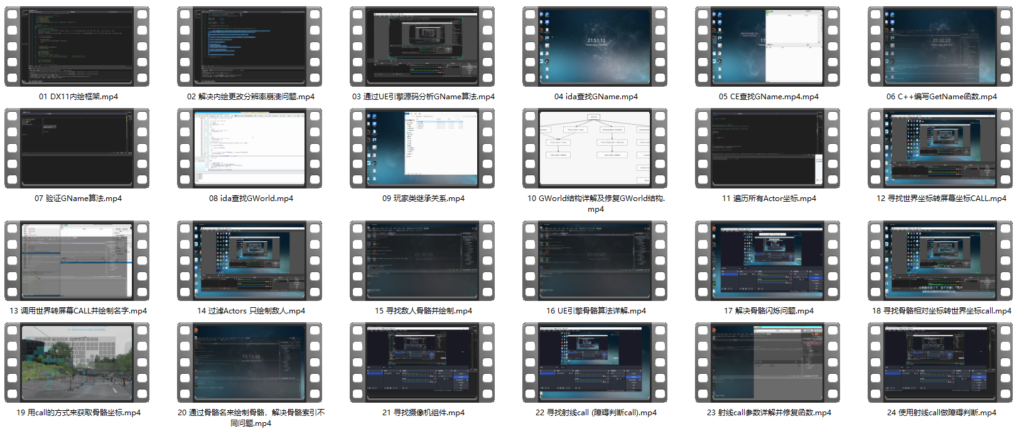This screenshot has width=1024, height=436.
Task: Click the filename text "01 DX11内绘框架.mp4"
Action: pyautogui.click(x=78, y=97)
